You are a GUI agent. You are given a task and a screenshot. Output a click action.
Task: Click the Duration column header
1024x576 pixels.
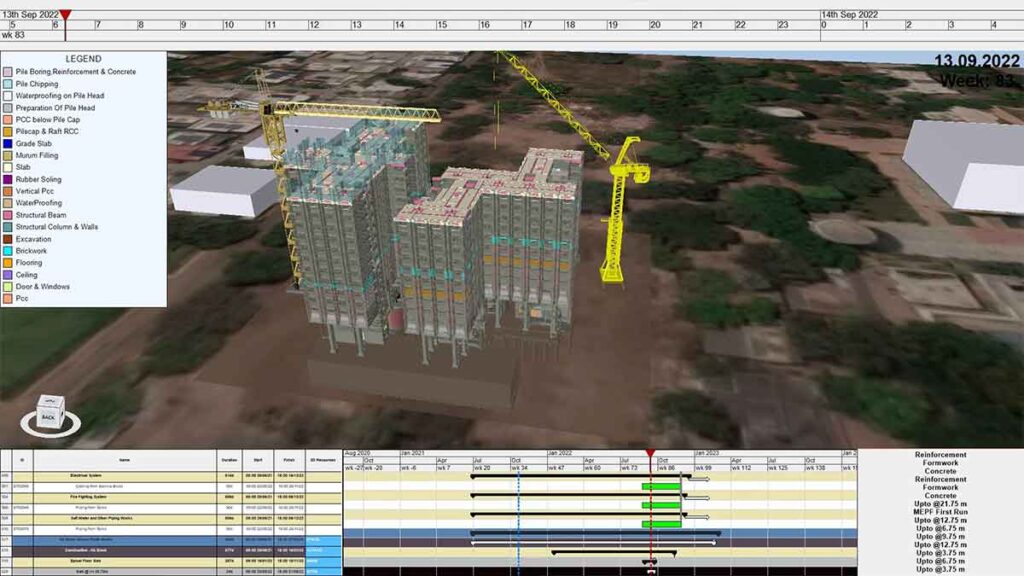(229, 460)
